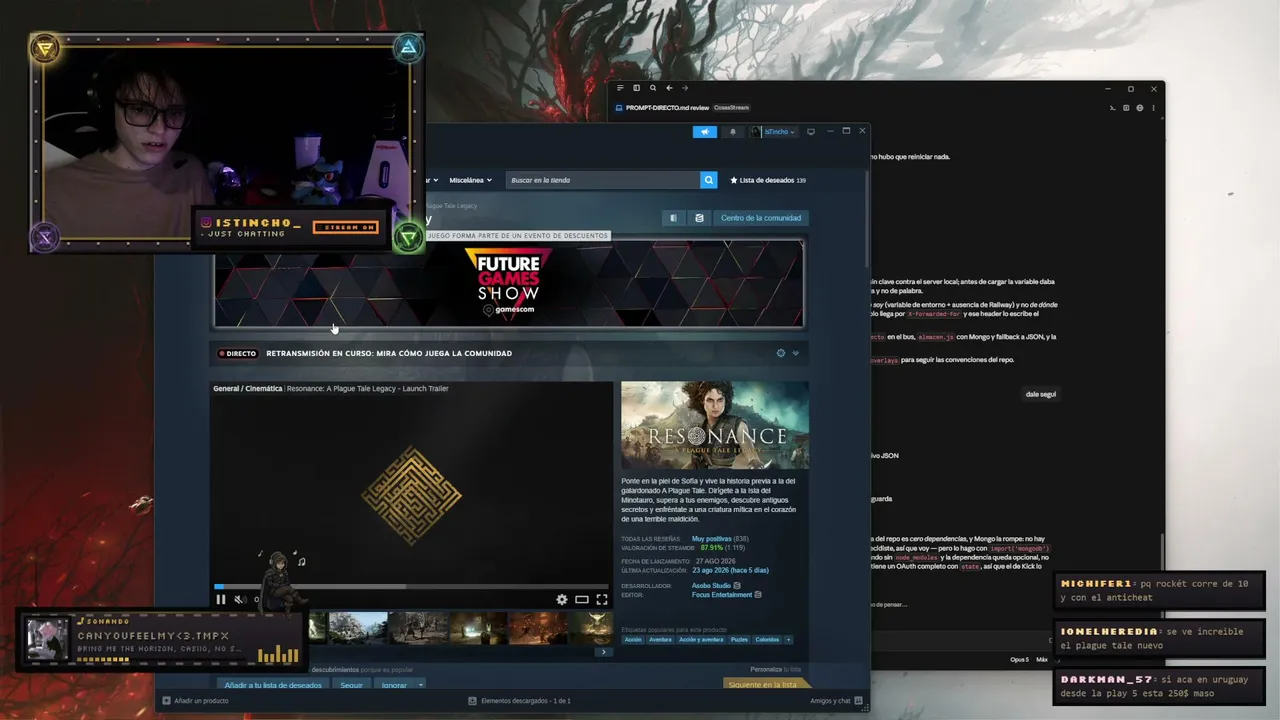
Task: View Muy positivas reviews link
Action: pyautogui.click(x=712, y=539)
